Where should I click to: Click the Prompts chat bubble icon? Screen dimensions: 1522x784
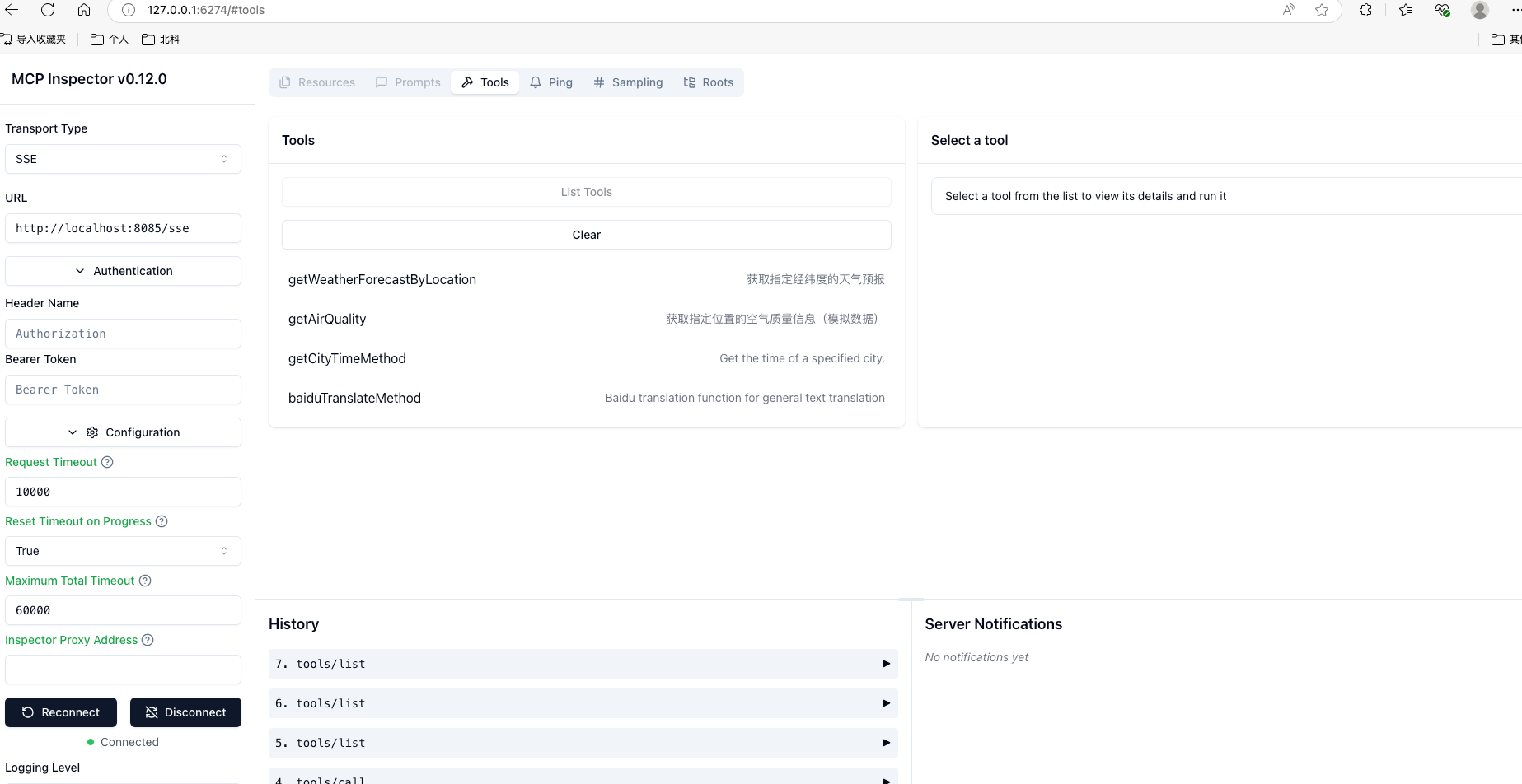382,82
